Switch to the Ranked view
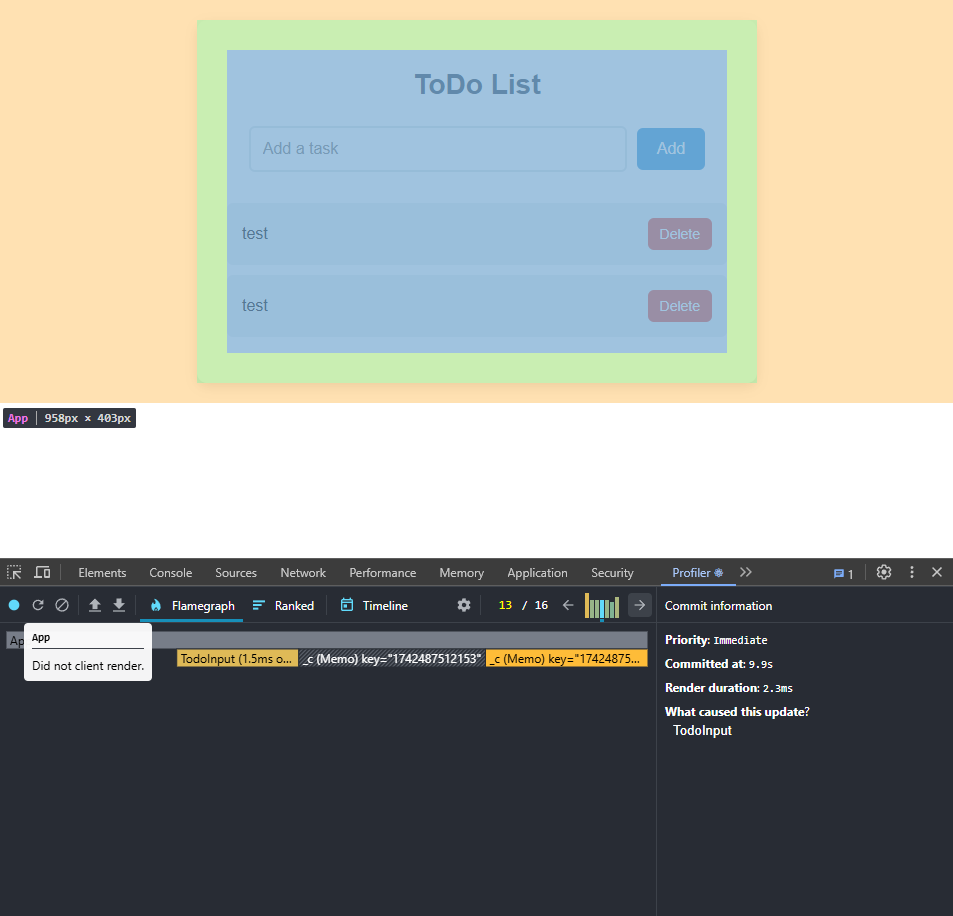This screenshot has width=953, height=916. coord(285,605)
